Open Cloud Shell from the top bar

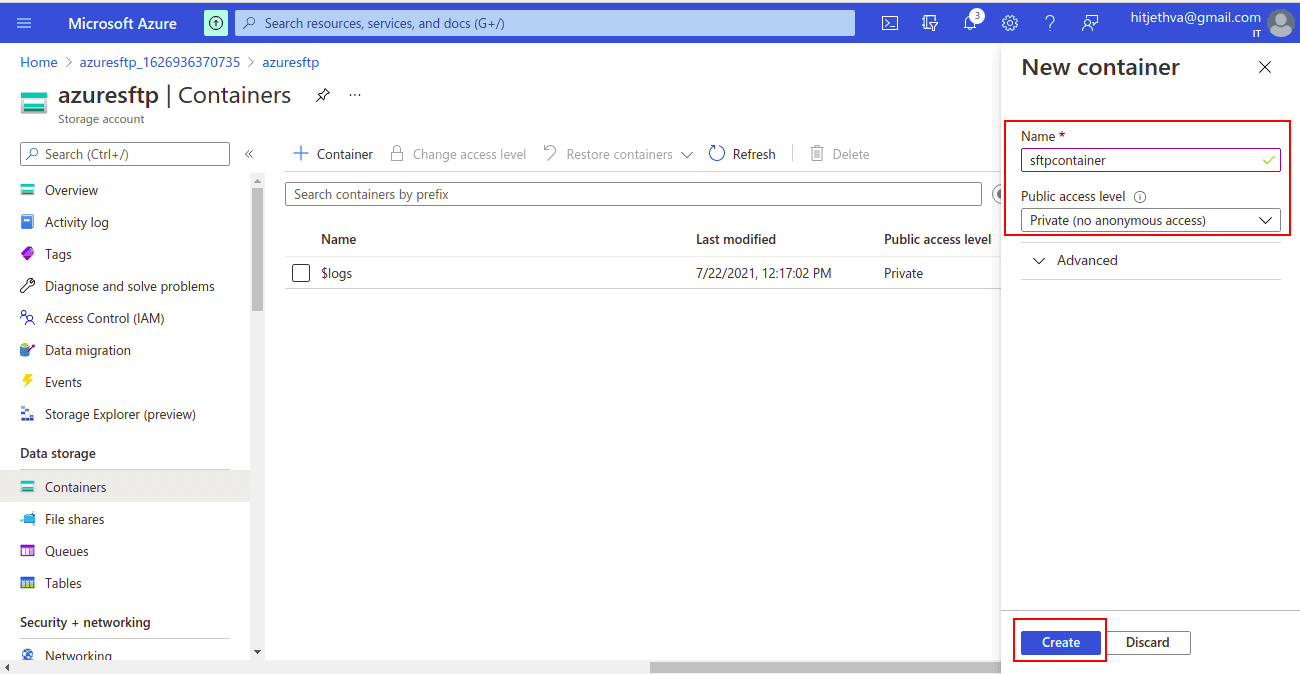coord(890,23)
